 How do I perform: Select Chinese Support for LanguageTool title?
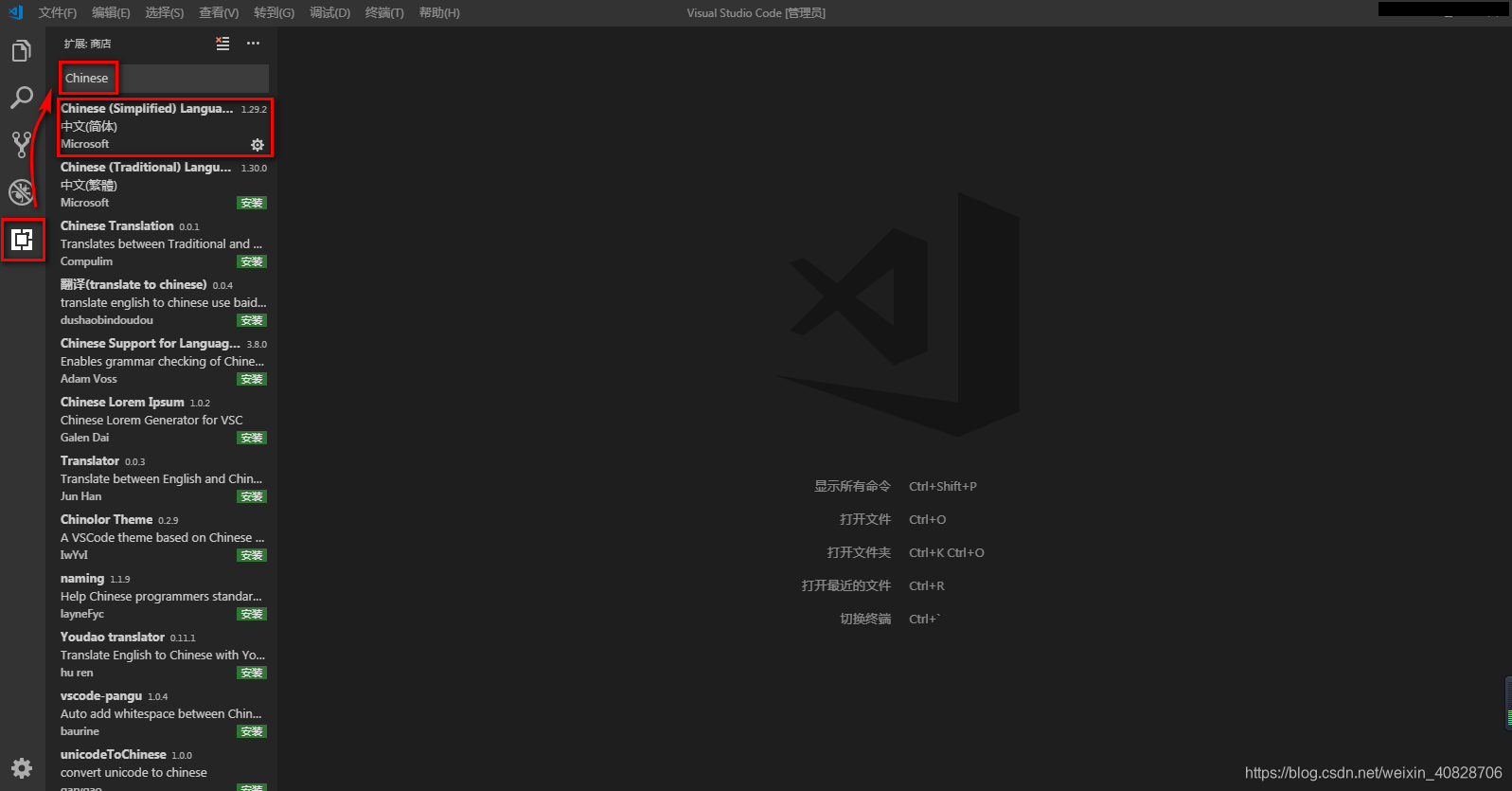(x=151, y=344)
